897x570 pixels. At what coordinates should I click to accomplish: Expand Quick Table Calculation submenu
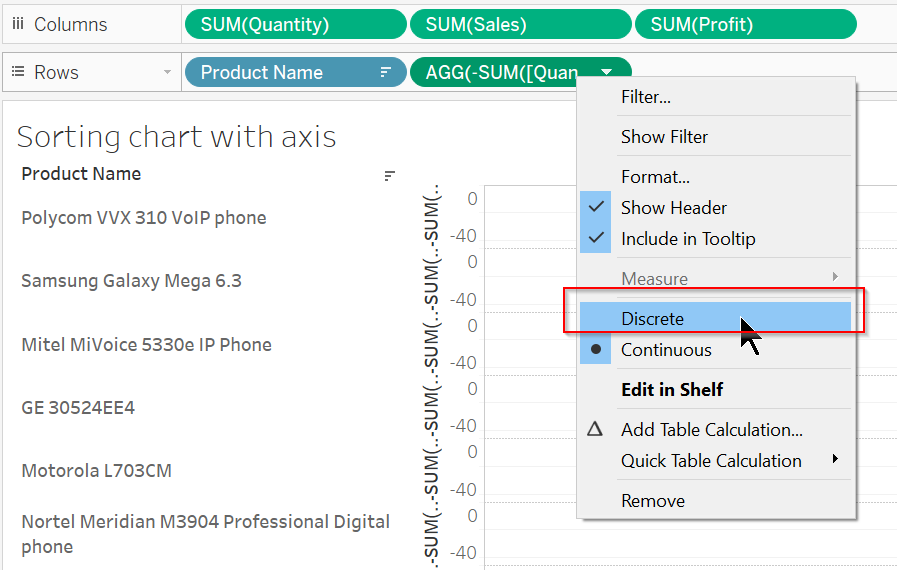coord(715,461)
